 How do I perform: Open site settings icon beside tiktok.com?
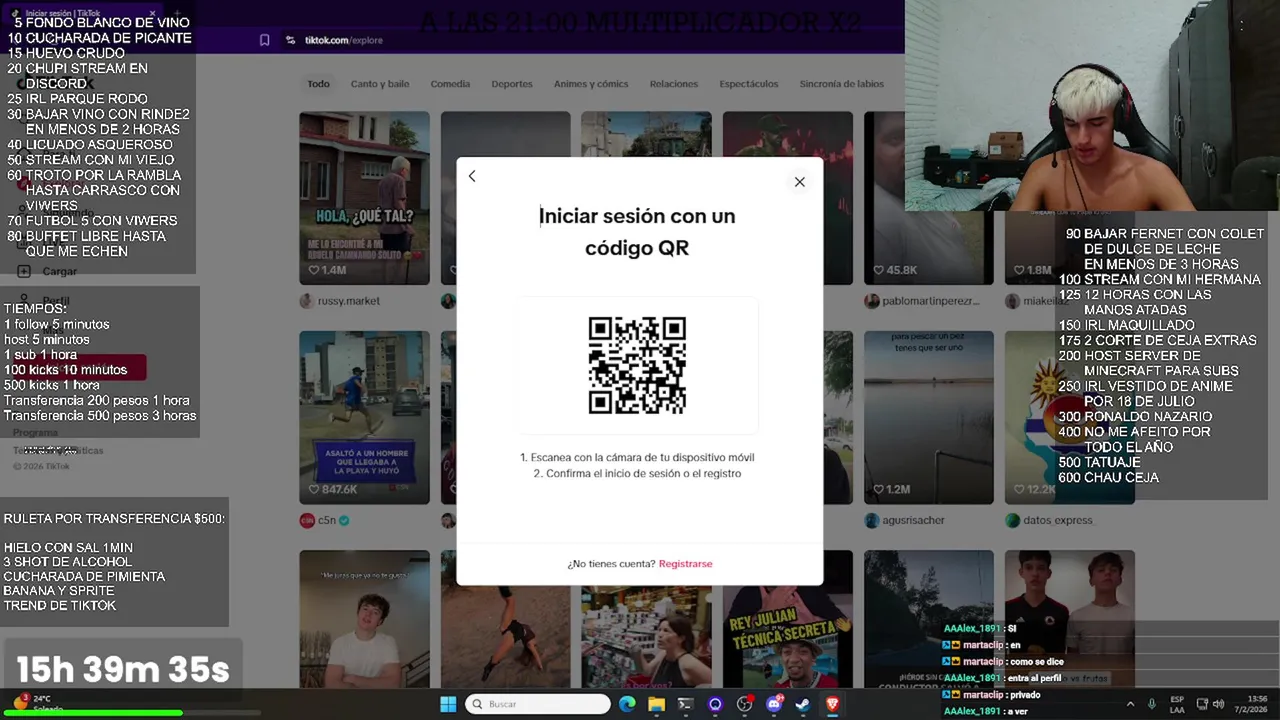click(290, 40)
